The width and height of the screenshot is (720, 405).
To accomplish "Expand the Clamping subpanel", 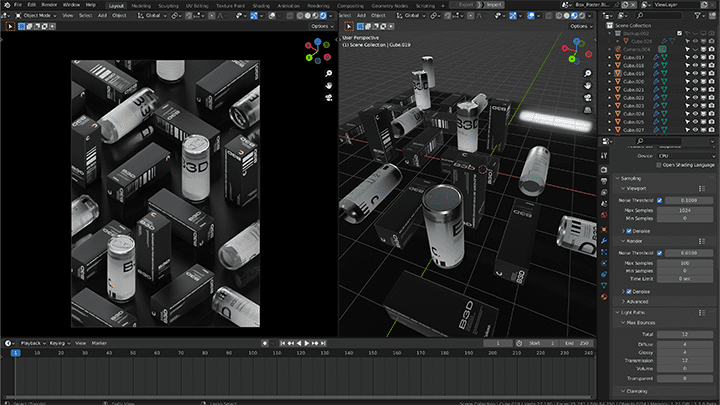I will pyautogui.click(x=623, y=391).
